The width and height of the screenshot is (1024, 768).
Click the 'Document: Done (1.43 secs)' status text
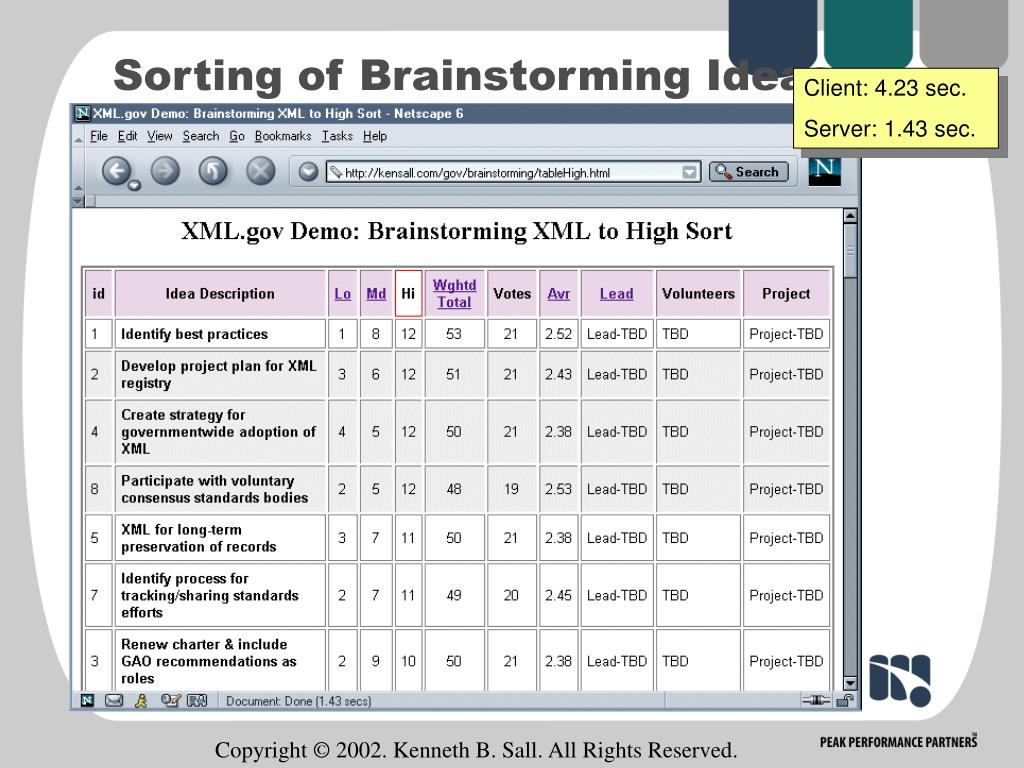click(x=298, y=701)
